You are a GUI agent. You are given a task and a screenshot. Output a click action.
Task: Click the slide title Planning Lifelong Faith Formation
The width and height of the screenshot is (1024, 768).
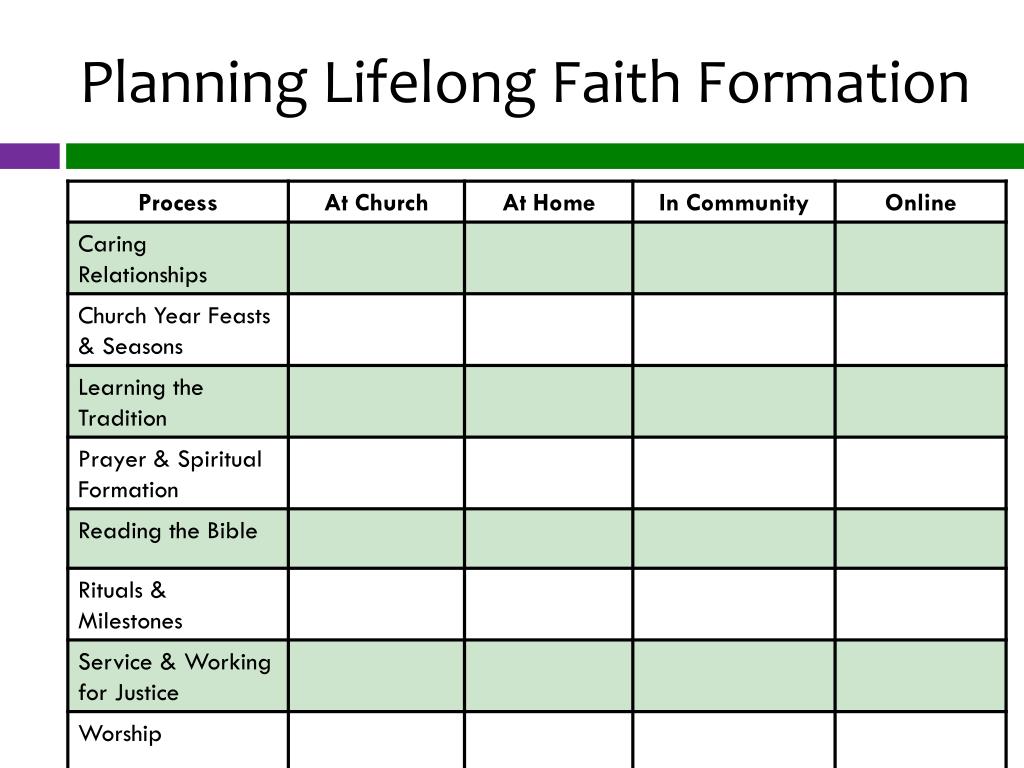click(x=524, y=84)
